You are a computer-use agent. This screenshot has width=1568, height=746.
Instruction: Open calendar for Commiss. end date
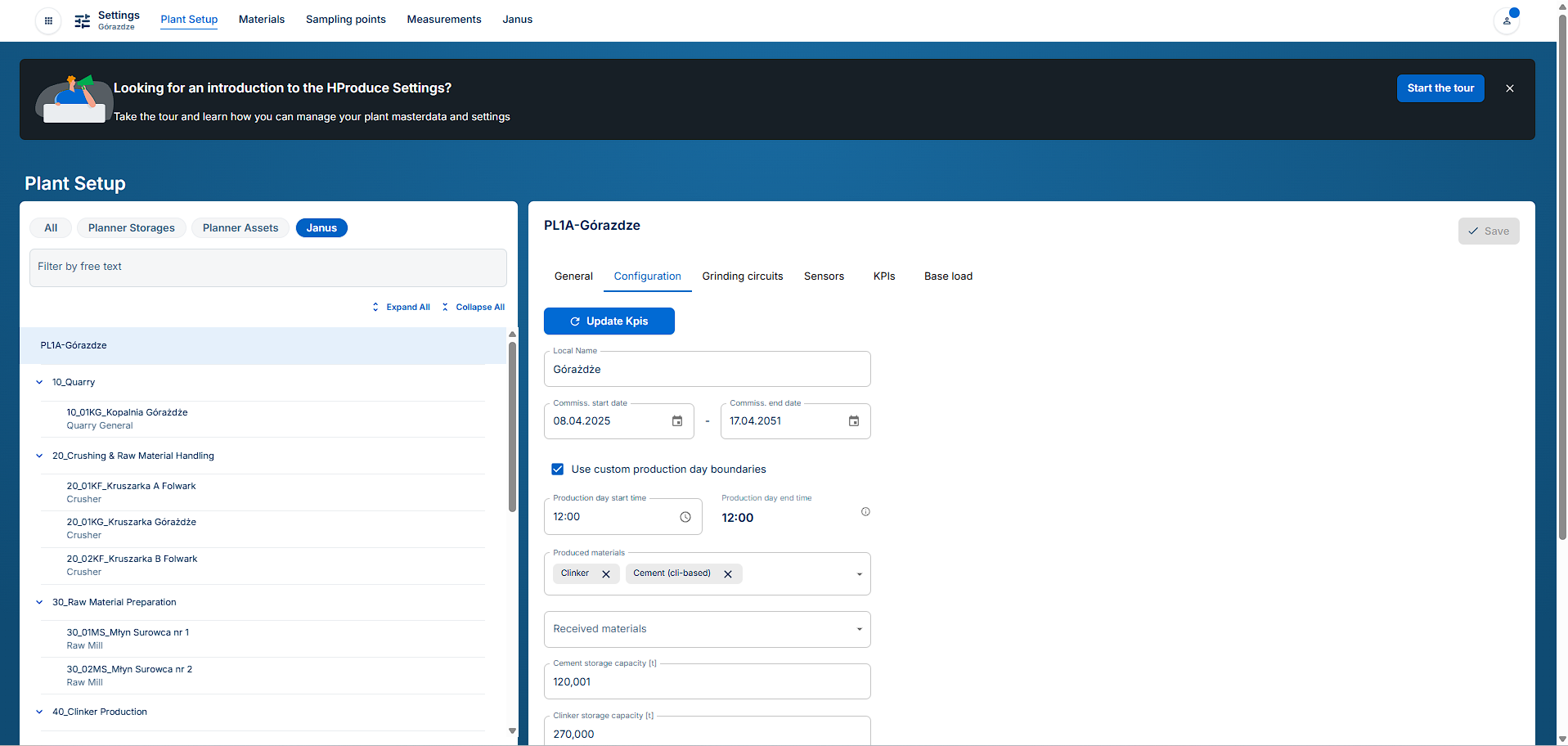(x=854, y=421)
